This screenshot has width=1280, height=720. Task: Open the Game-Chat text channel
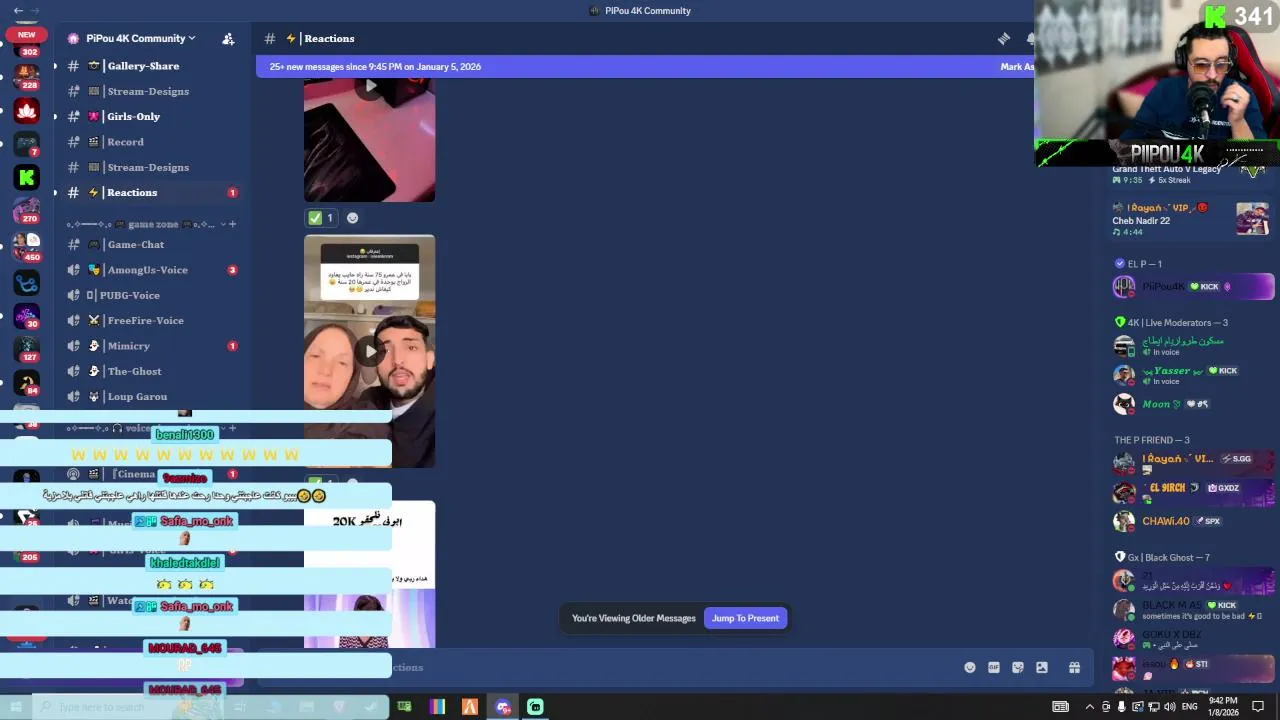coord(136,244)
